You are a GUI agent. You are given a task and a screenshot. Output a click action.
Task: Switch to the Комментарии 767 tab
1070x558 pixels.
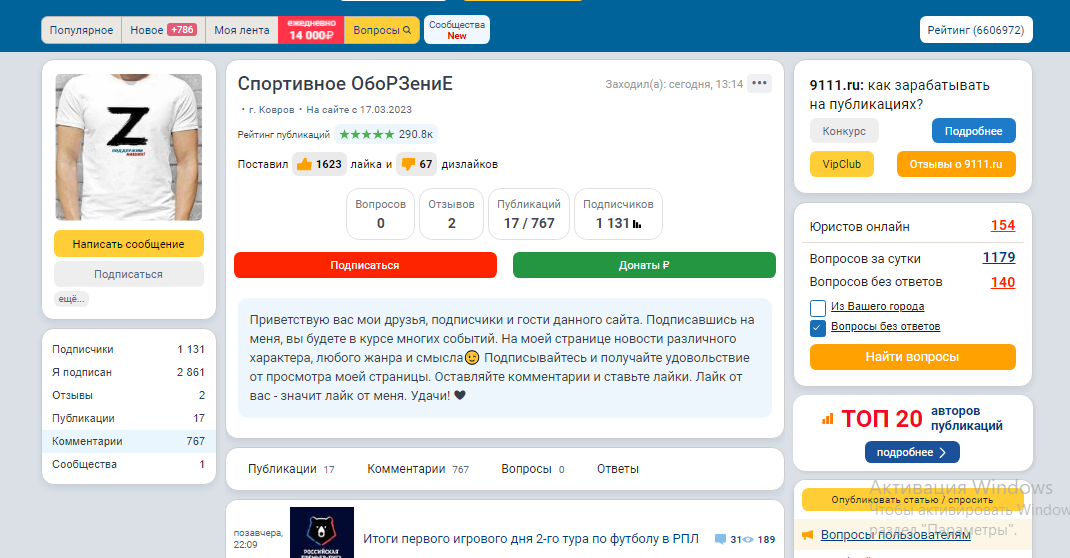(417, 469)
